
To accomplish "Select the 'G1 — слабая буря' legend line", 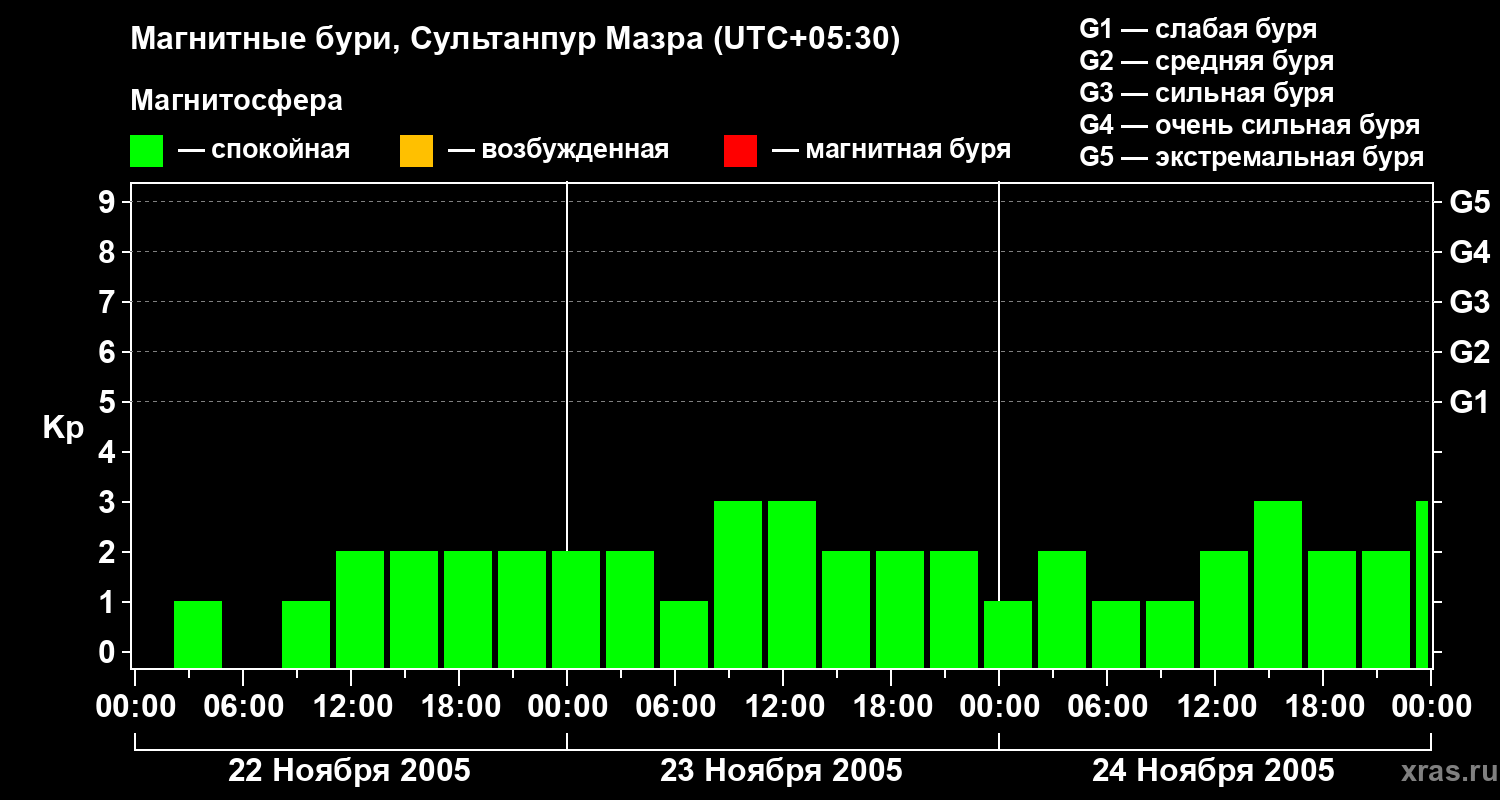I will coord(1198,29).
